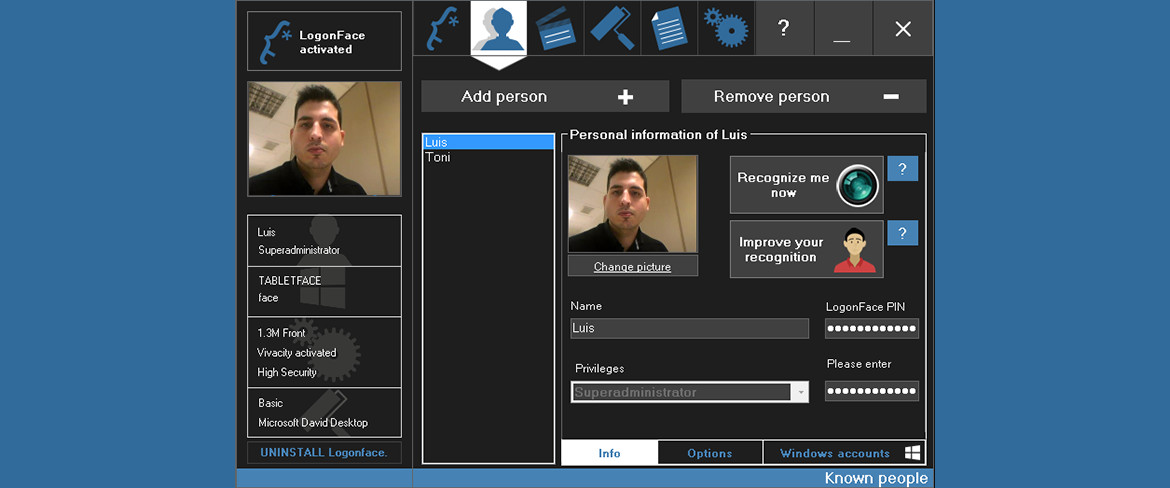
Task: Click the minus icon on Remove person
Action: [x=891, y=96]
